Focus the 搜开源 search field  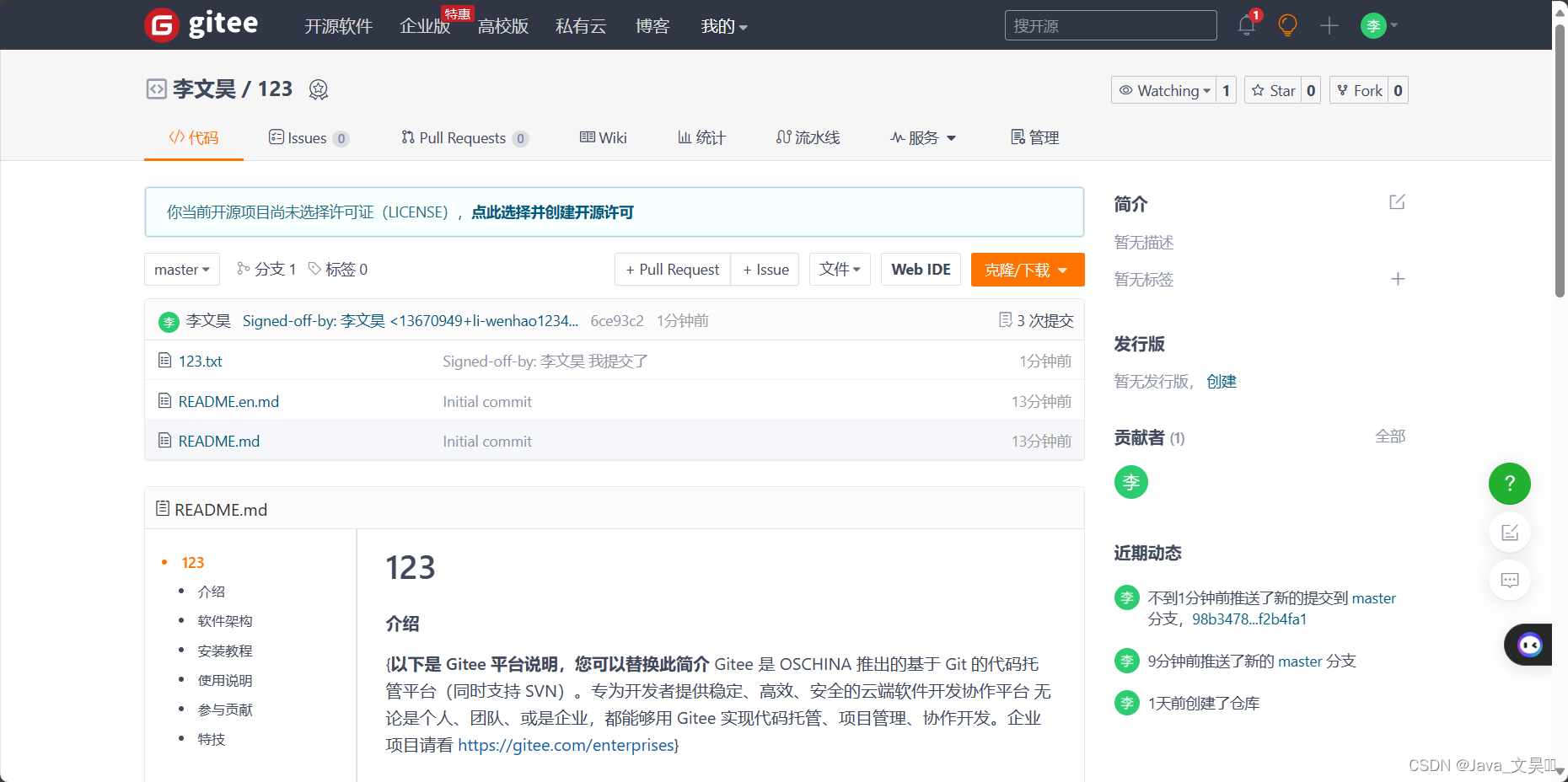coord(1110,25)
